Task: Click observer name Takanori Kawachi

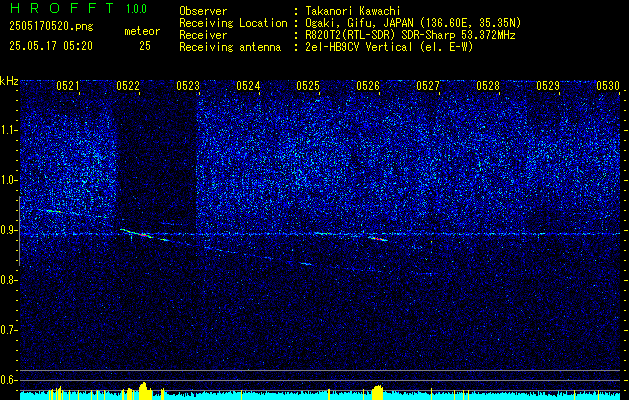Action: (x=353, y=11)
